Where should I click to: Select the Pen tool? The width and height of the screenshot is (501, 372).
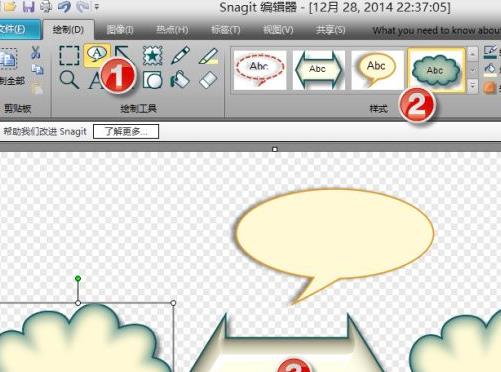[x=180, y=55]
